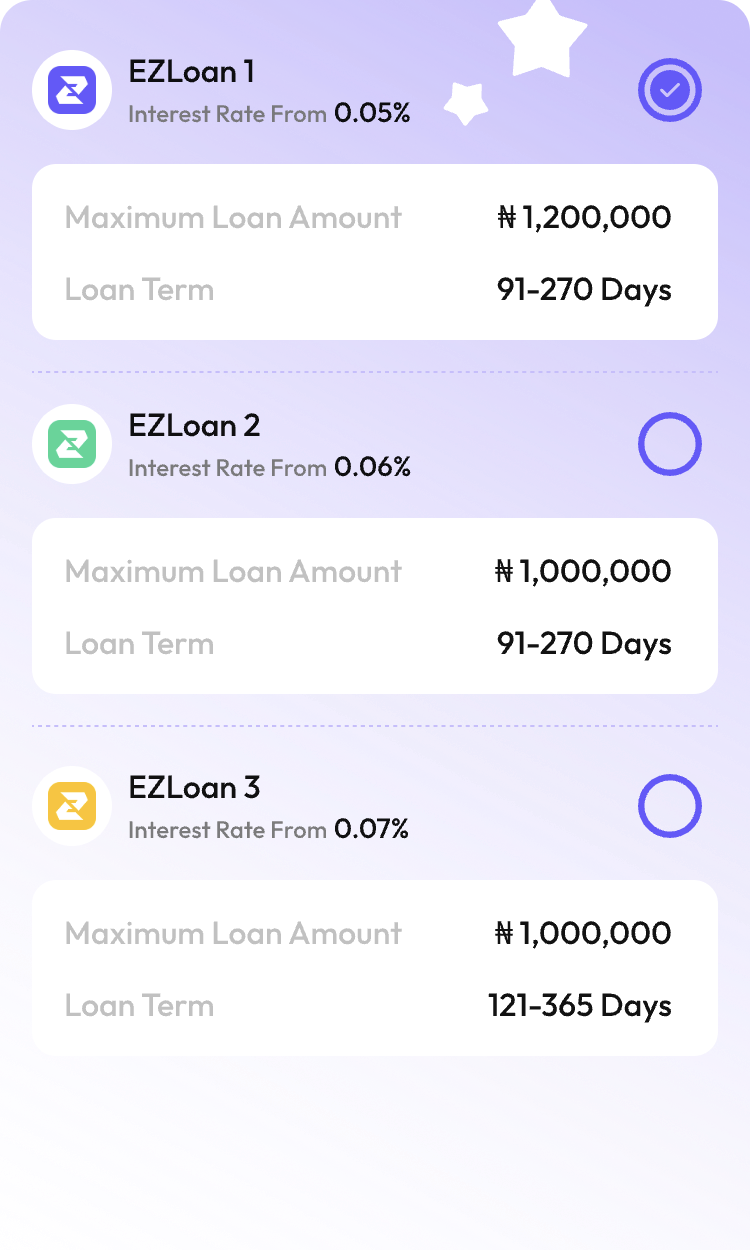Click EZLoan 1's 91-270 Days loan term

[584, 290]
